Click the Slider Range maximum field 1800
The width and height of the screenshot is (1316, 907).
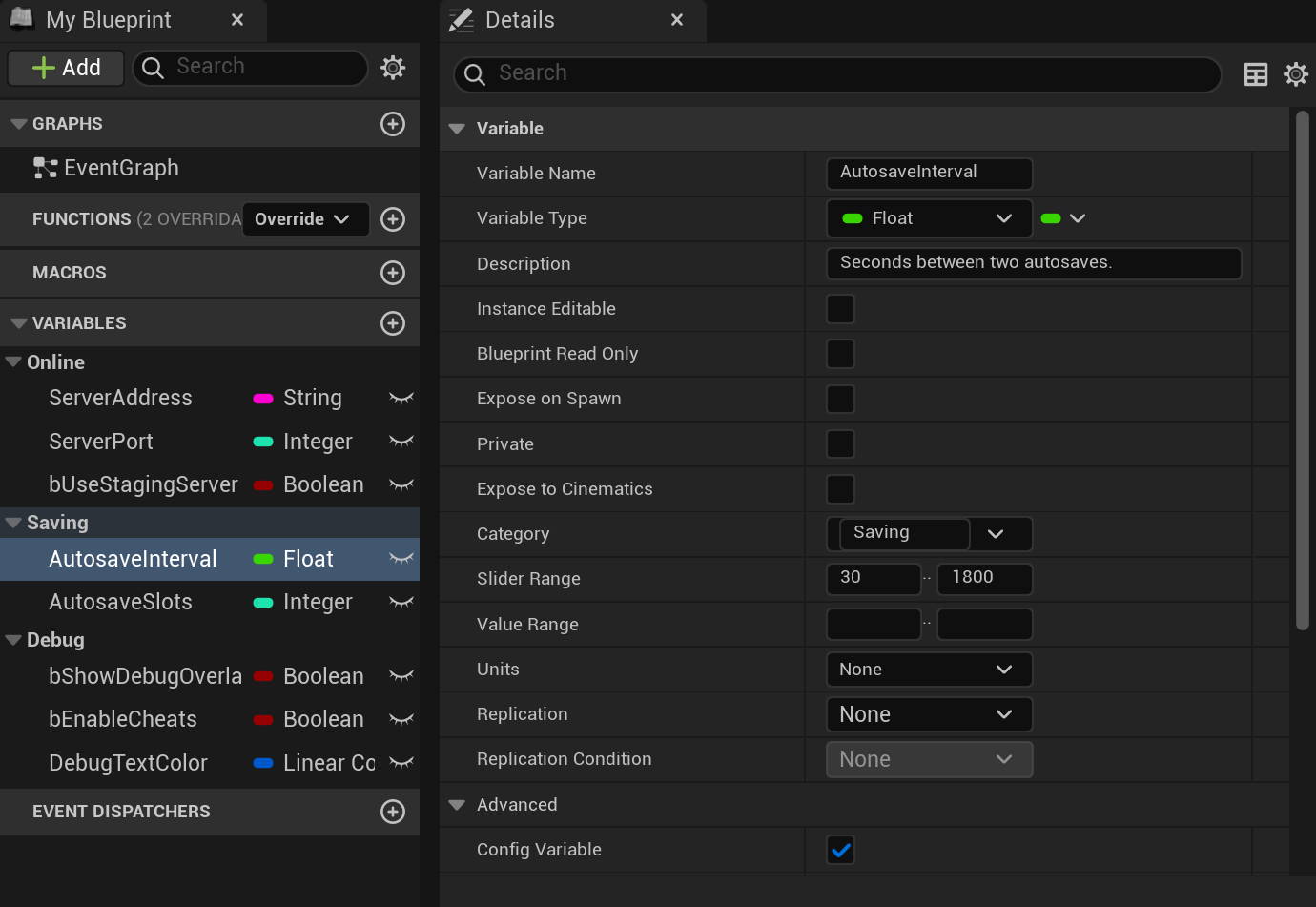coord(985,579)
